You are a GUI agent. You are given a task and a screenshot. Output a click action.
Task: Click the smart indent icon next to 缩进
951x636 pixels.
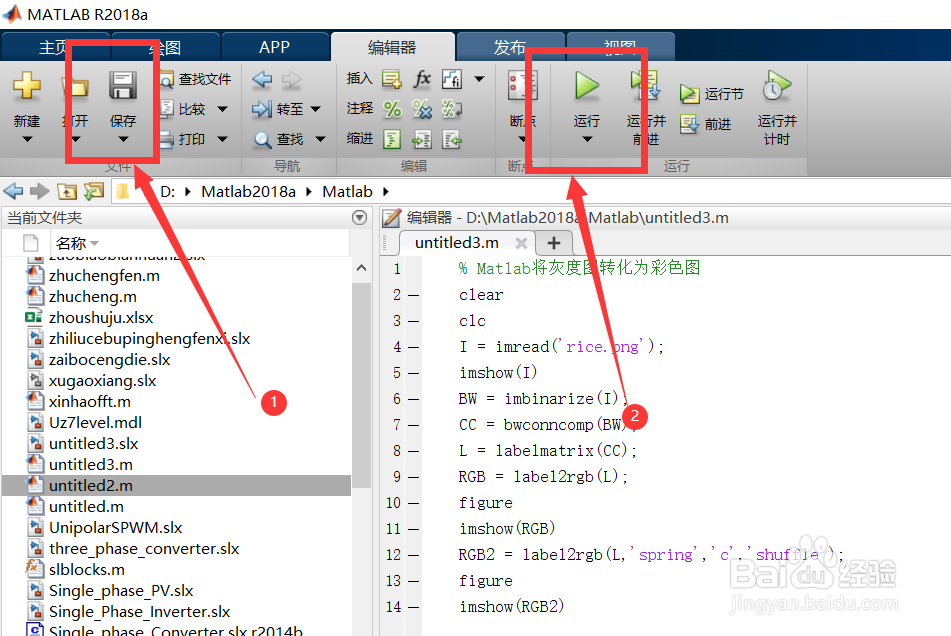click(x=392, y=139)
